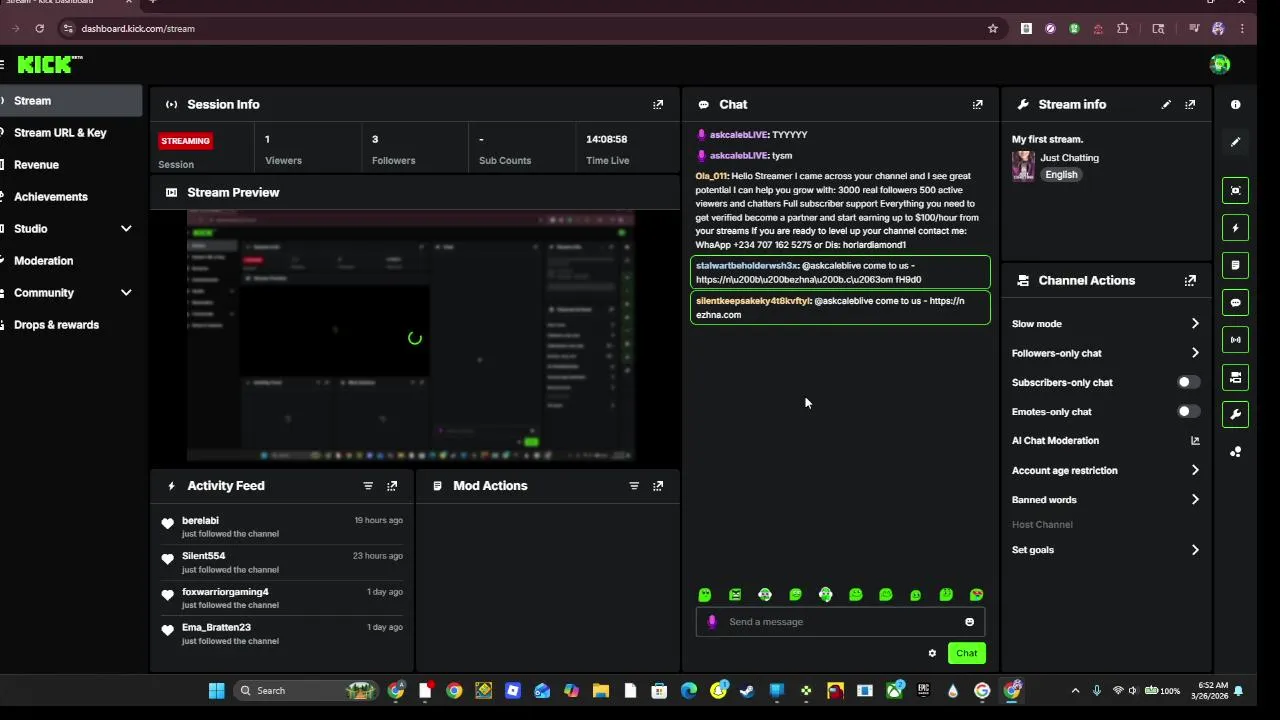This screenshot has width=1280, height=720.
Task: Pop out the Session Info panel
Action: [x=658, y=104]
